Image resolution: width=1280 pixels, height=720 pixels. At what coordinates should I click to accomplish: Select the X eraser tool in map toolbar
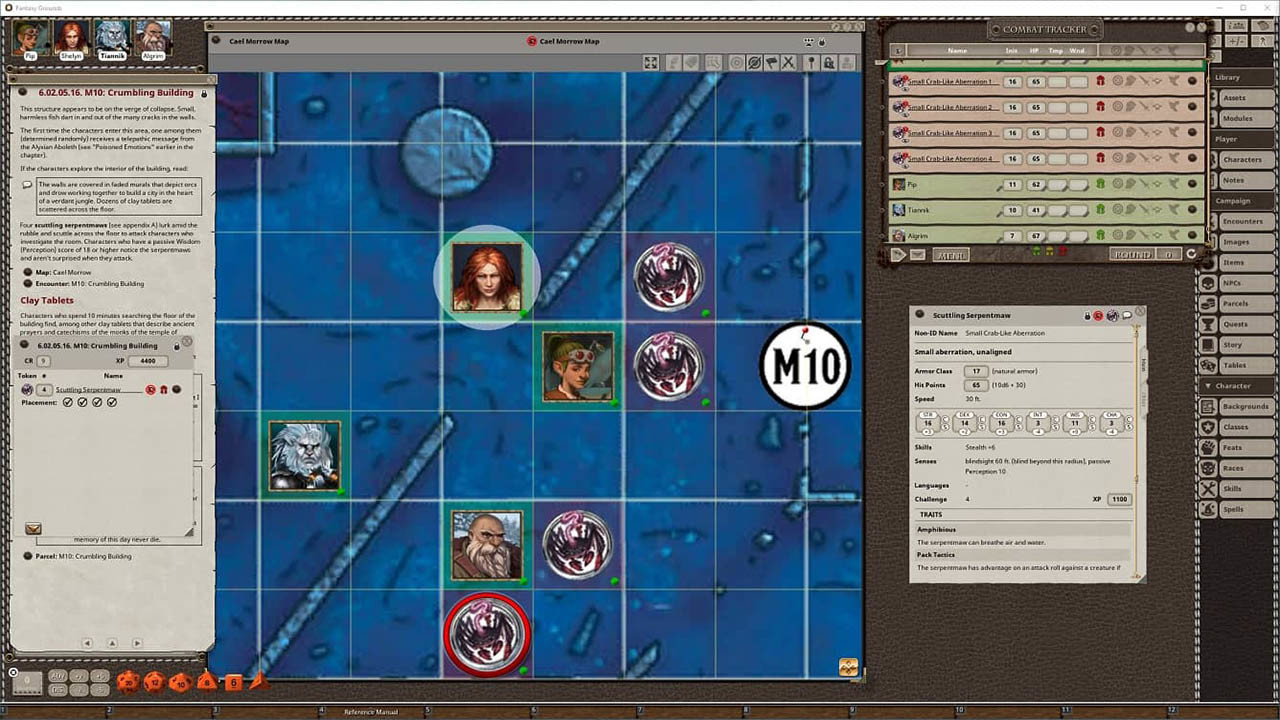click(788, 63)
